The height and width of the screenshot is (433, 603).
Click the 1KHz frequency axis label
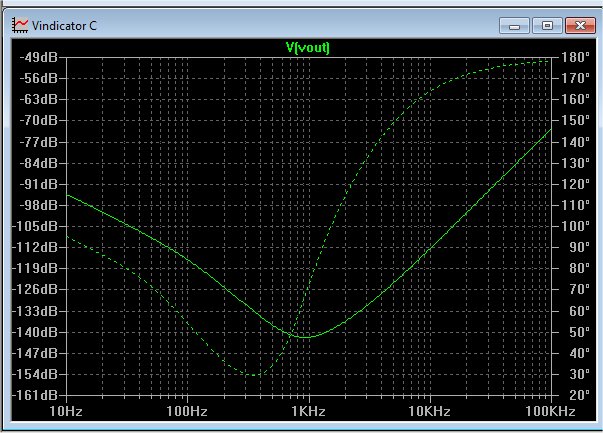coord(308,411)
